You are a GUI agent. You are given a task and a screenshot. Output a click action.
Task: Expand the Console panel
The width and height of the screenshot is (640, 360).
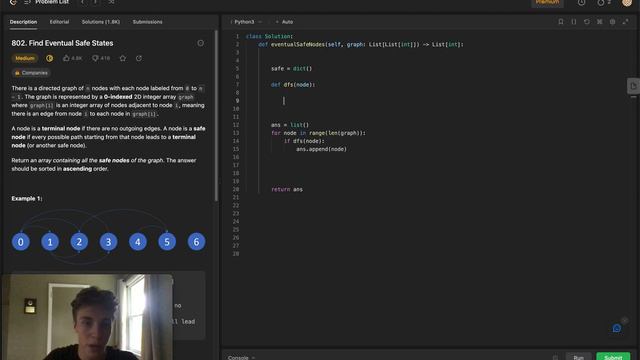pyautogui.click(x=241, y=357)
